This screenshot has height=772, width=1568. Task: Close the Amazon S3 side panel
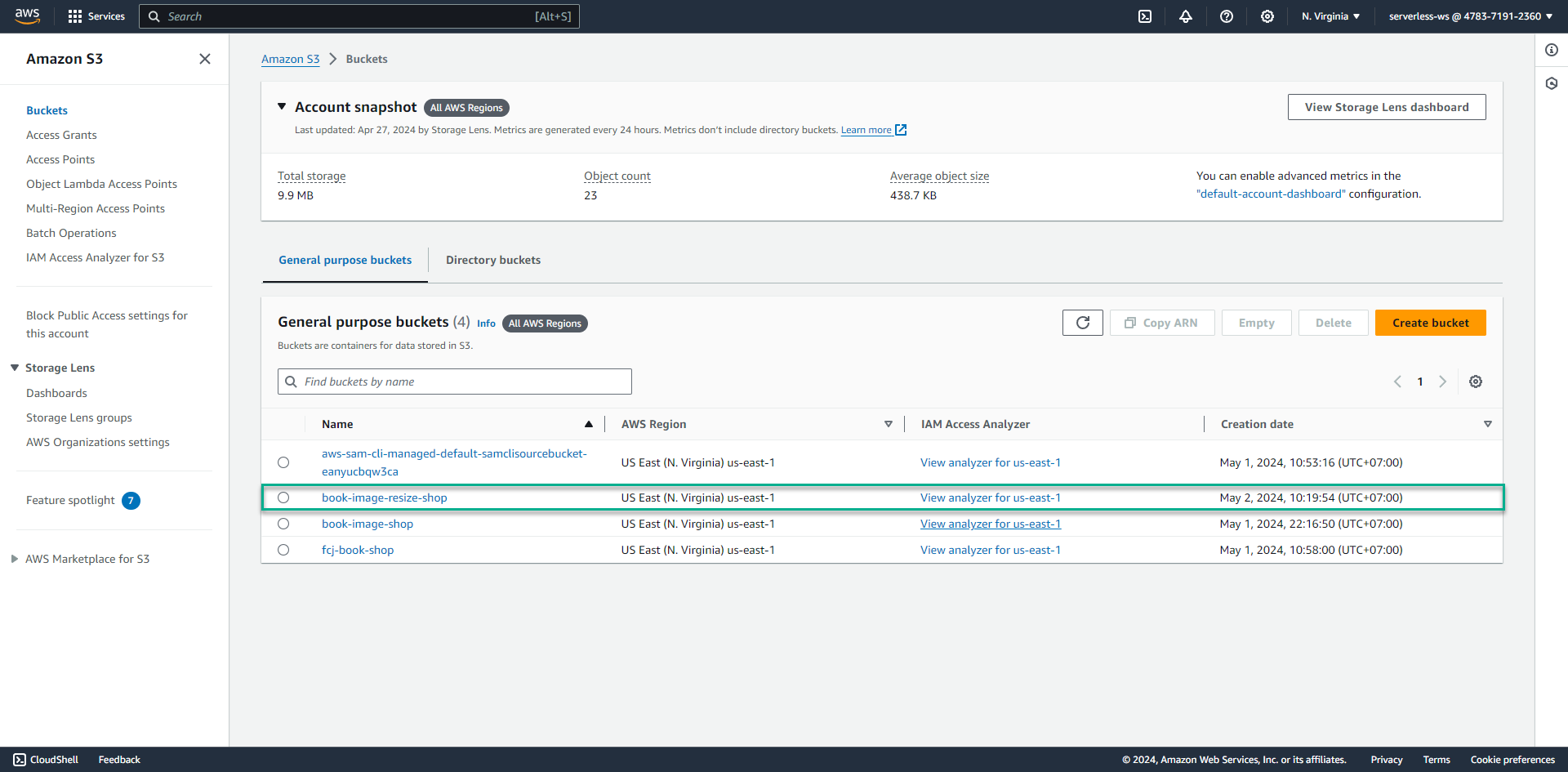205,59
